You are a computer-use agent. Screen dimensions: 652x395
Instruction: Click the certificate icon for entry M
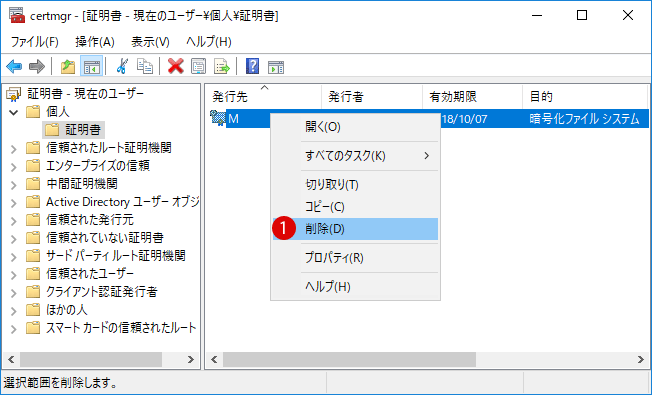click(x=217, y=118)
